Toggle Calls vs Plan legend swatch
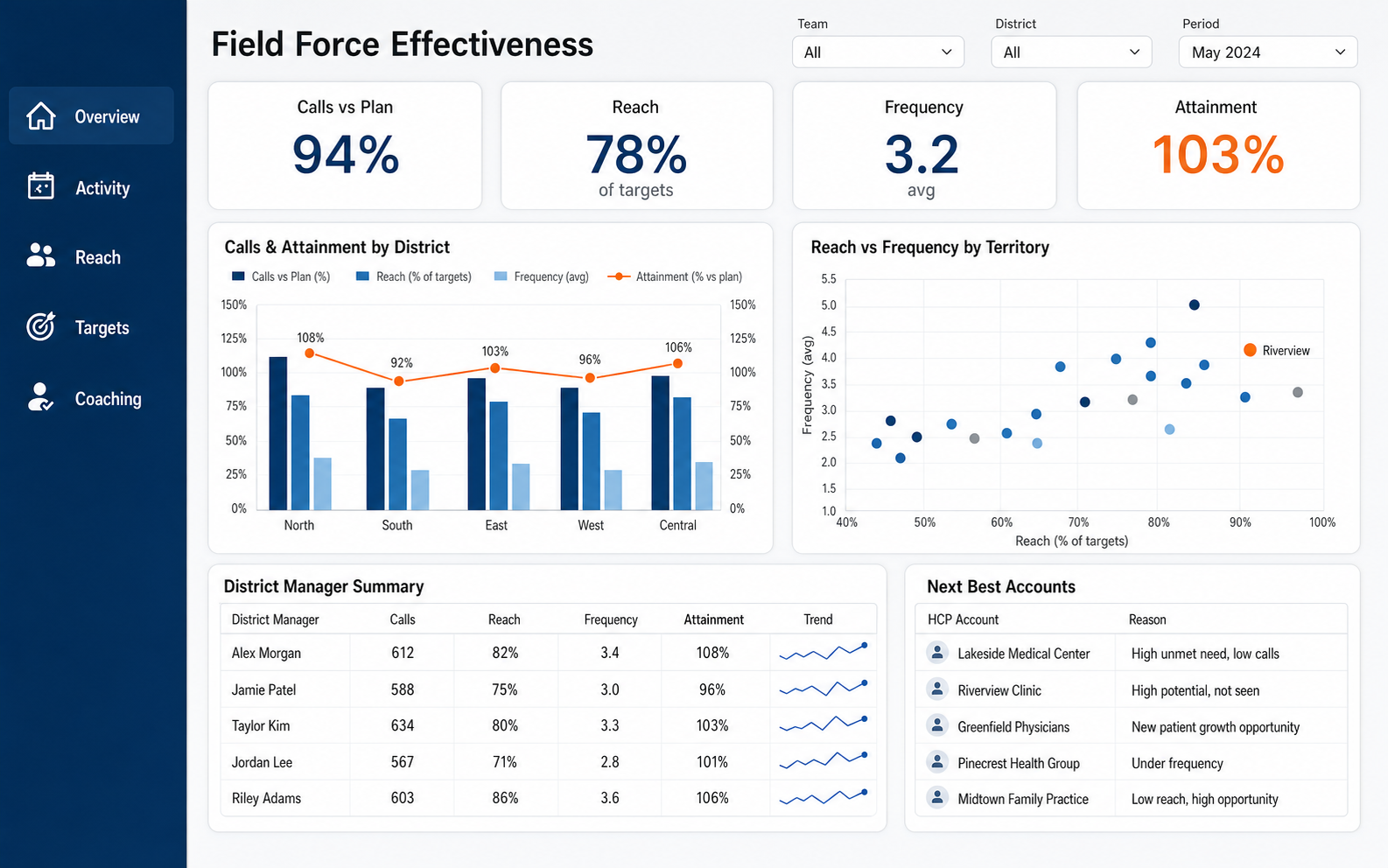This screenshot has height=868, width=1388. (x=238, y=276)
